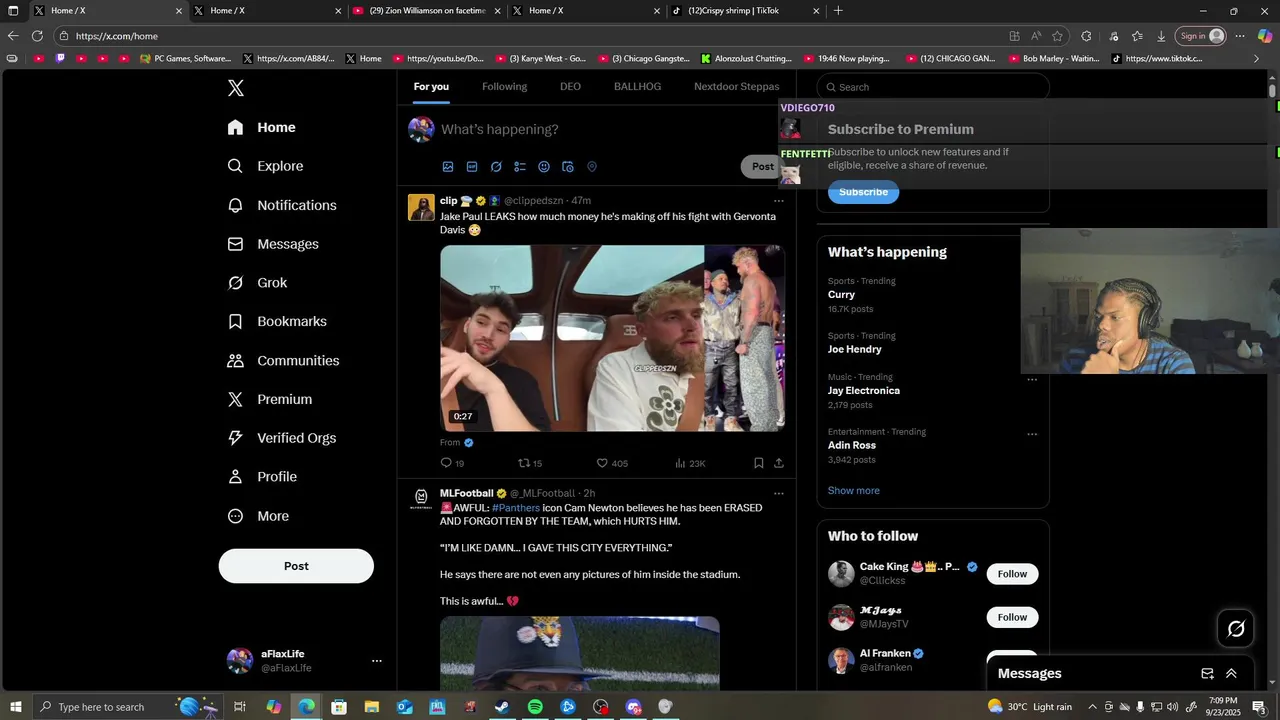Open more options on clip's post

pos(779,201)
